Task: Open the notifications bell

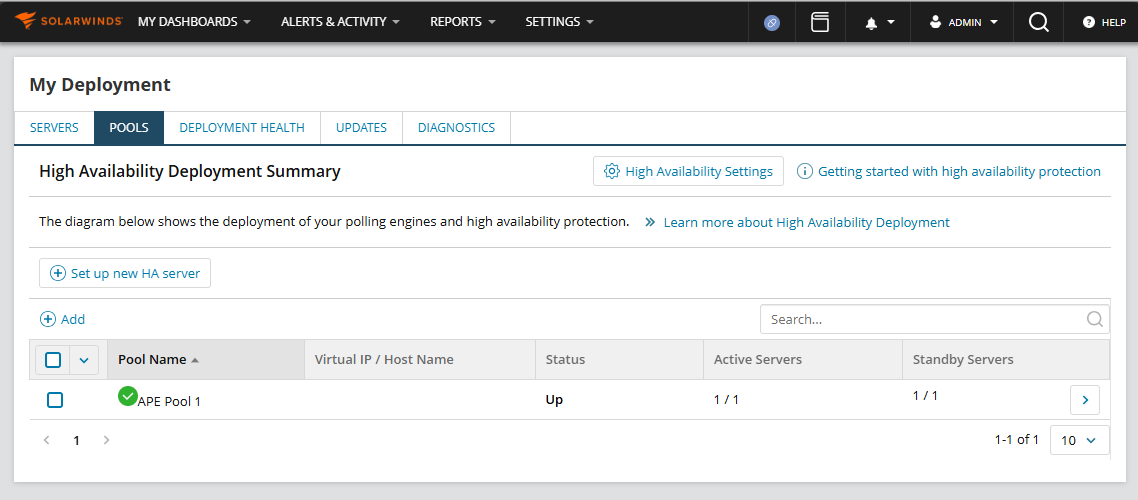Action: (x=877, y=22)
